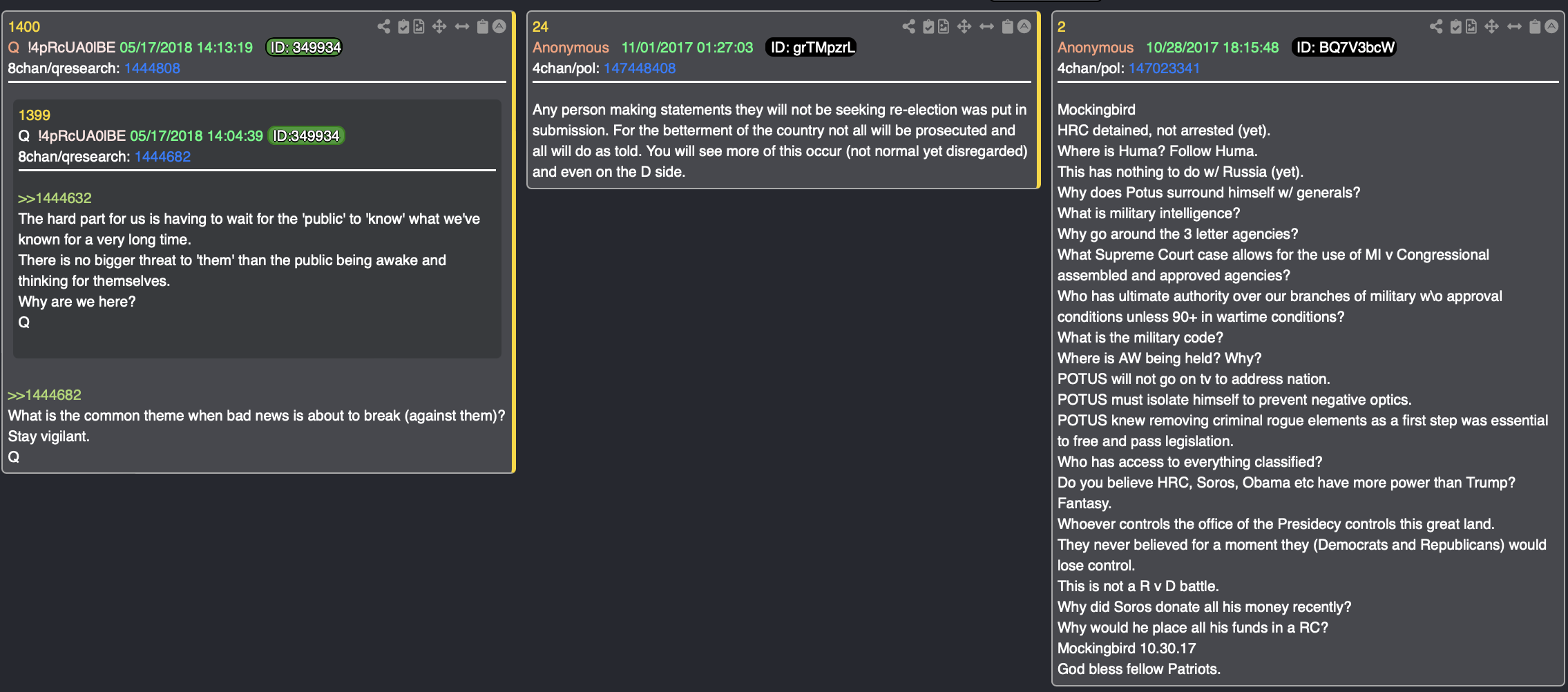Click the horizontal resize arrows on post 24

tap(987, 26)
